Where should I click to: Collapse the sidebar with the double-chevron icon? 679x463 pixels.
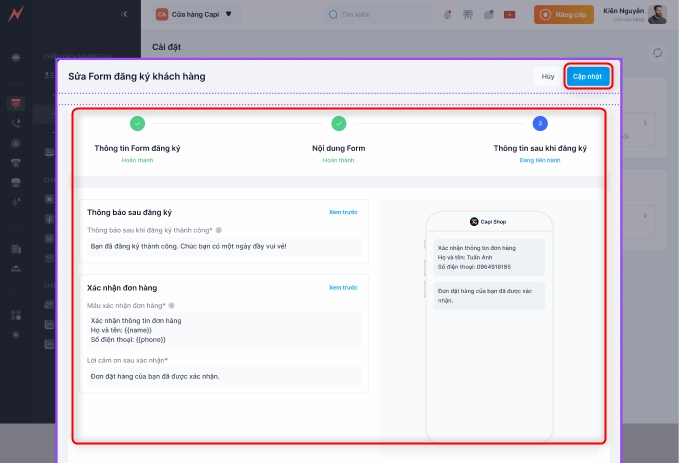point(124,14)
